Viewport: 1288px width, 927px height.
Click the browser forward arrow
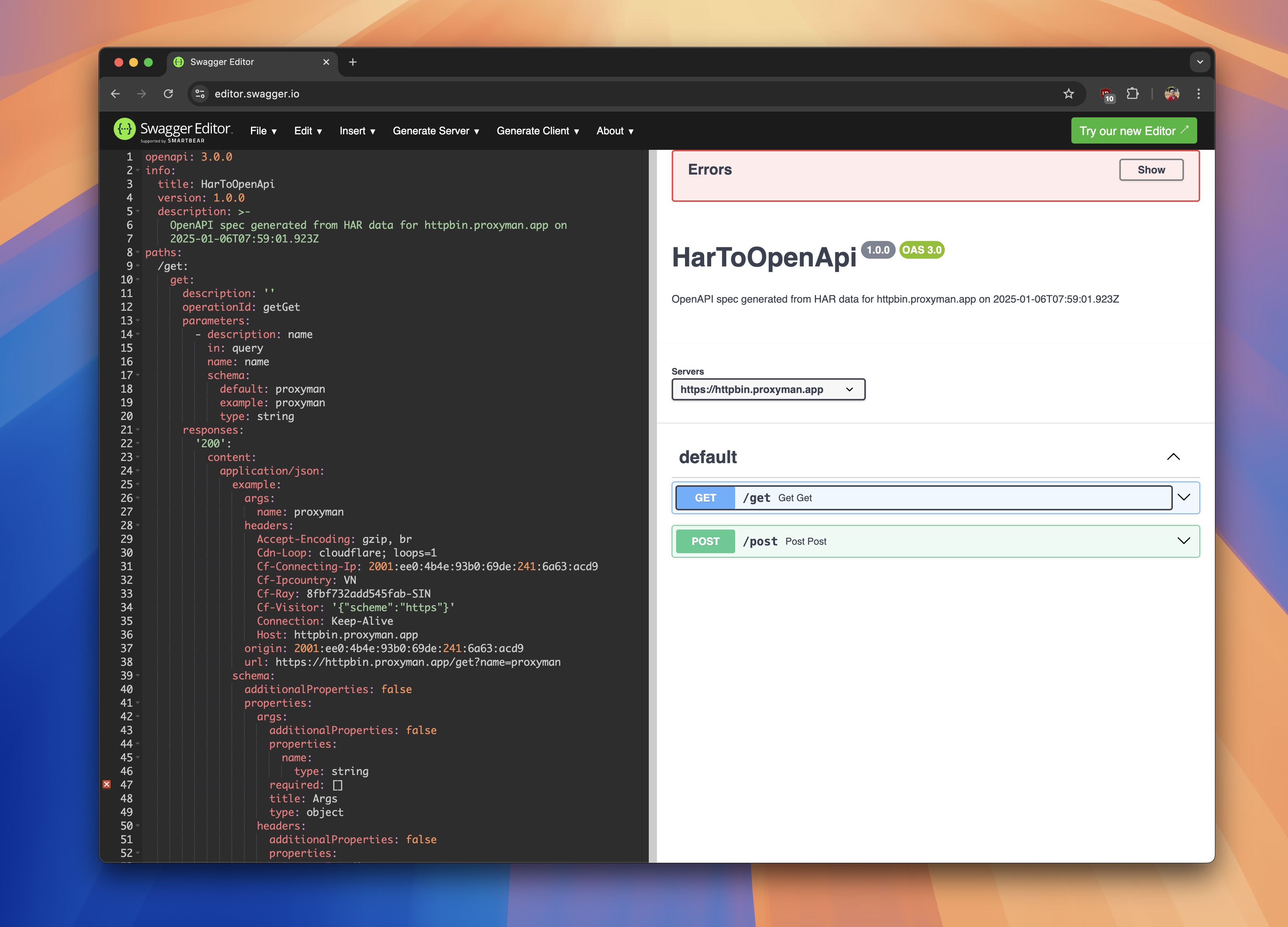click(141, 94)
